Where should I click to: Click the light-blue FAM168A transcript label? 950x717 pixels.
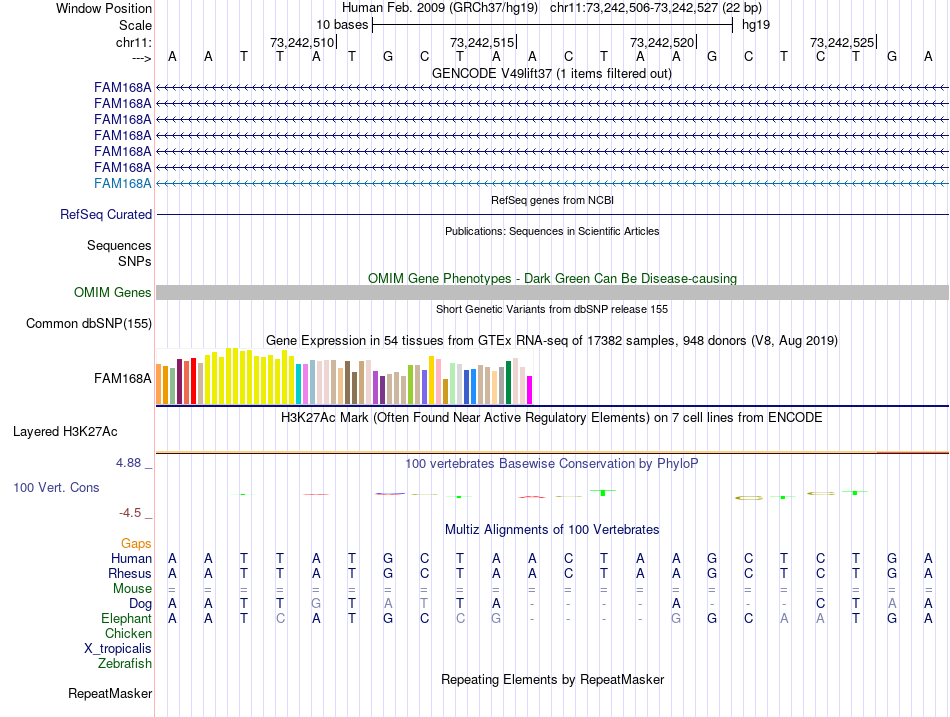click(x=122, y=183)
